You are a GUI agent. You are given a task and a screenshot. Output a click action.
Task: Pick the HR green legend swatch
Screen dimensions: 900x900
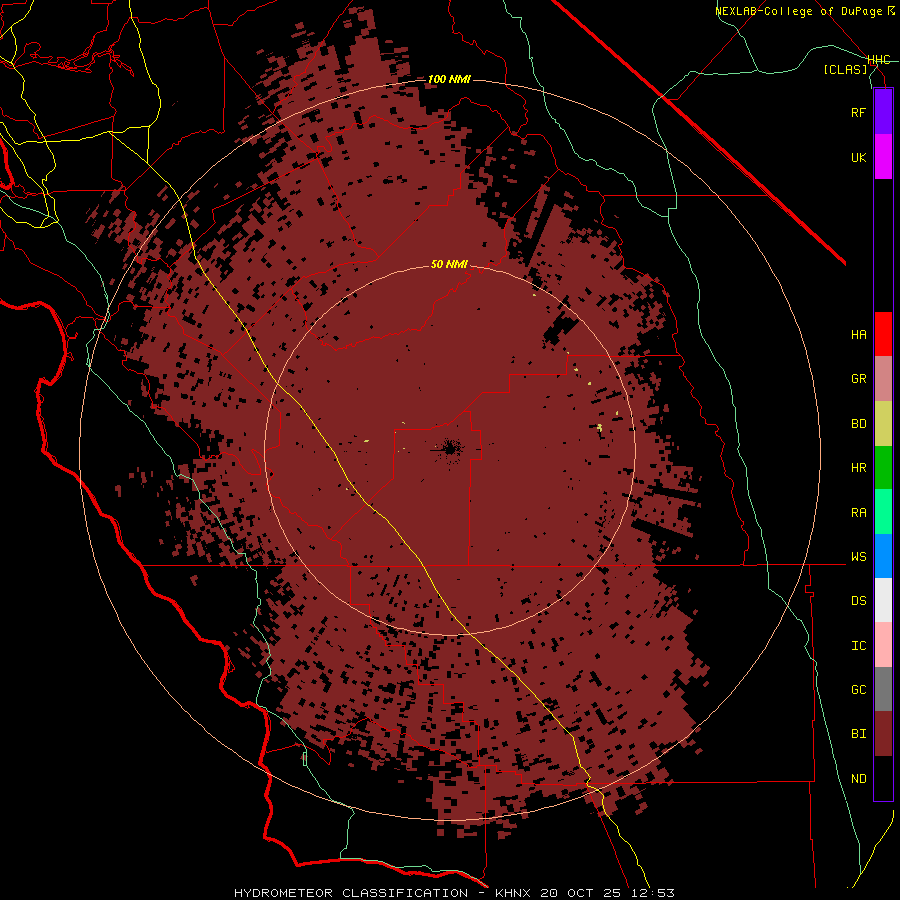[x=883, y=468]
